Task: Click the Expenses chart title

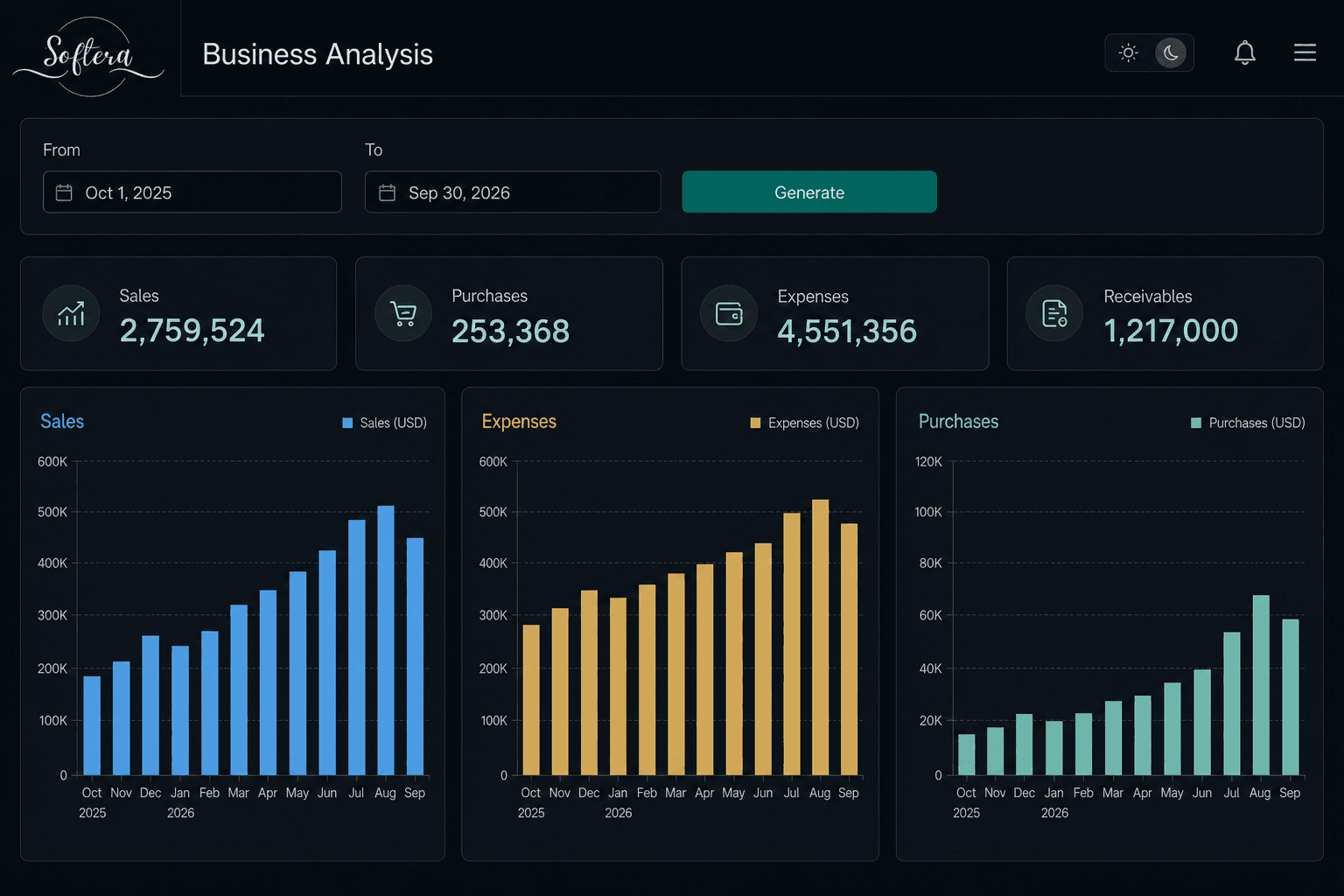Action: 519,422
